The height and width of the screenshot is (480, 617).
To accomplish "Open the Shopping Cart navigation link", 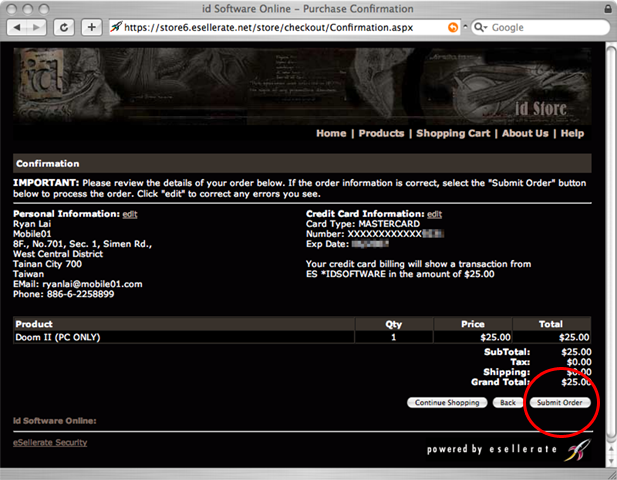I will (x=453, y=133).
